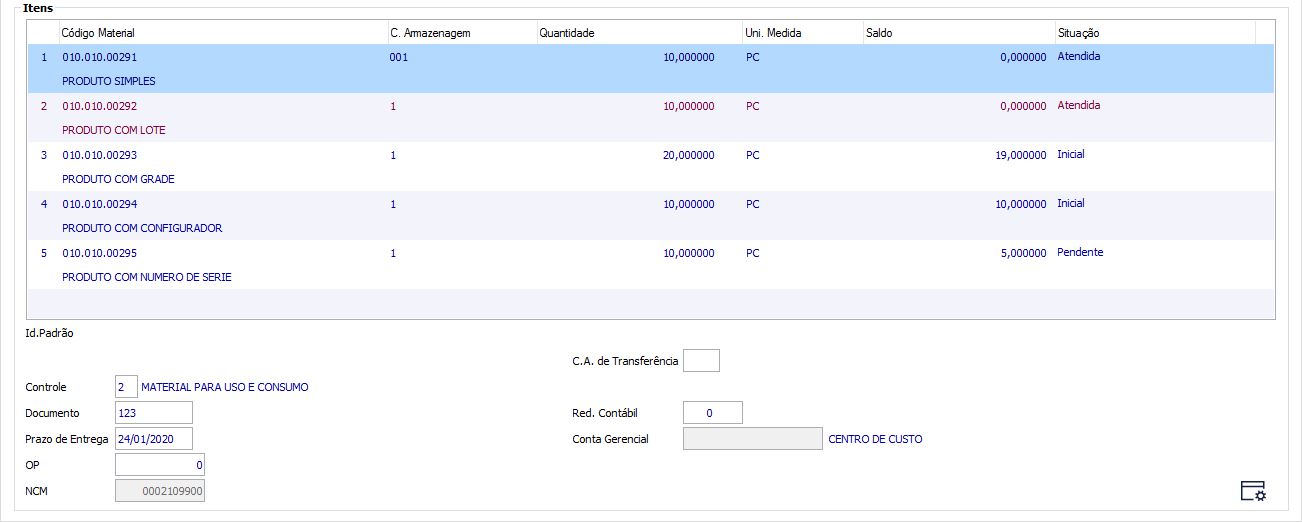
Task: Click the Red. Contábil input field
Action: 712,413
